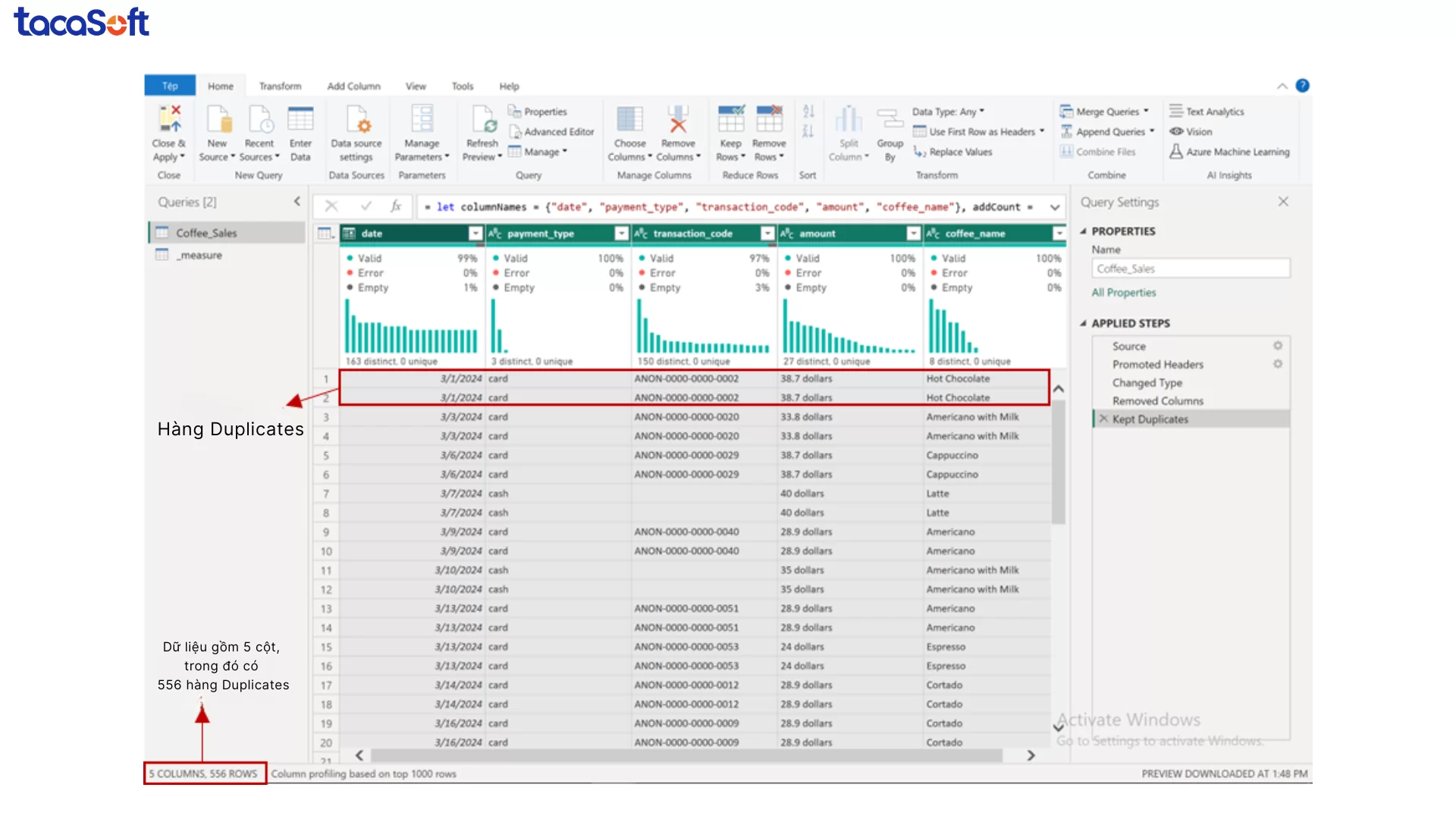The image size is (1456, 819).
Task: Open Data Type: Any dropdown
Action: [949, 111]
